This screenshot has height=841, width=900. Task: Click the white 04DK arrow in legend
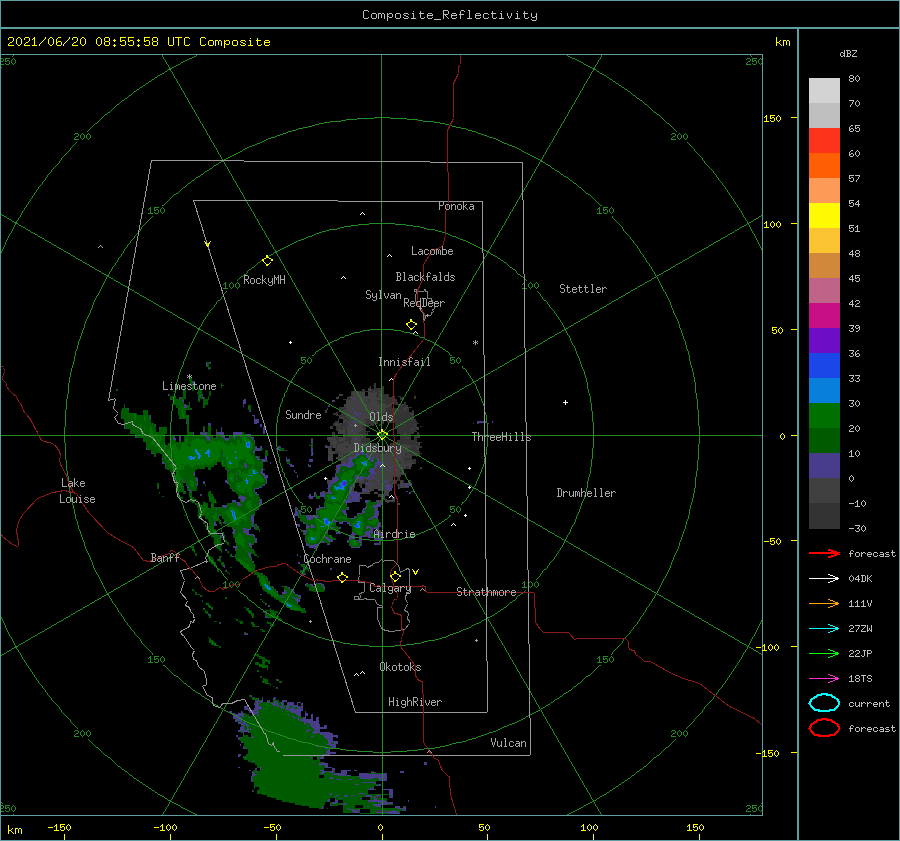pyautogui.click(x=824, y=578)
